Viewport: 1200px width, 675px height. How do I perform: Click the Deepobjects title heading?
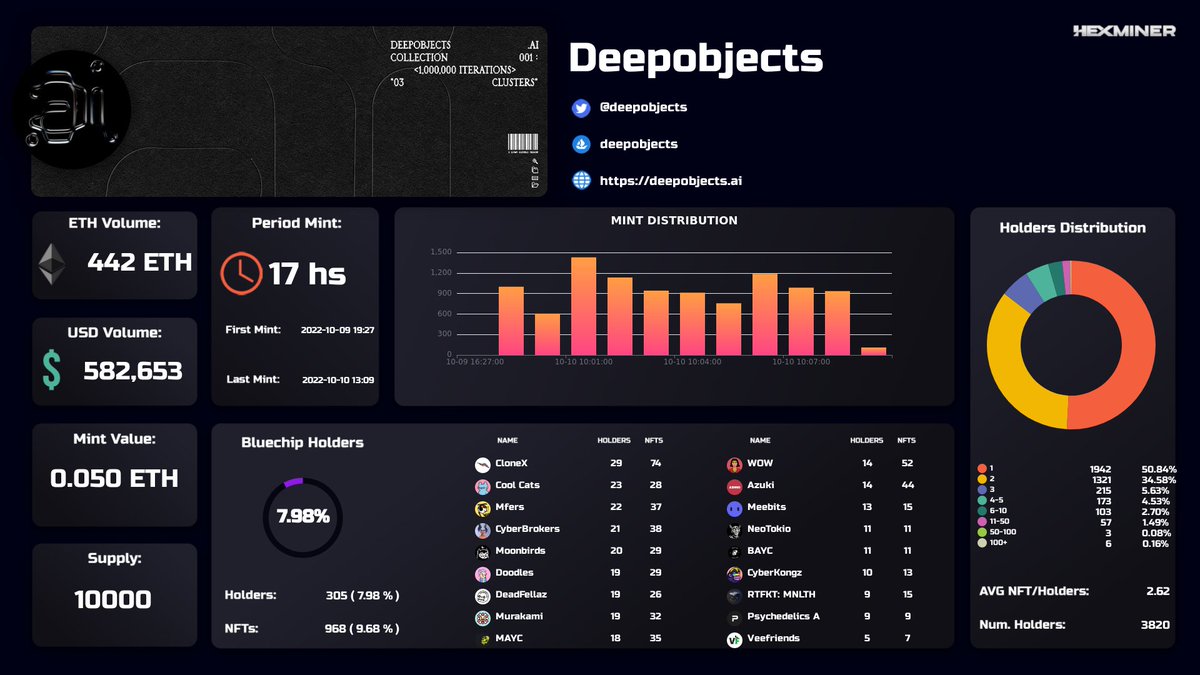click(695, 59)
